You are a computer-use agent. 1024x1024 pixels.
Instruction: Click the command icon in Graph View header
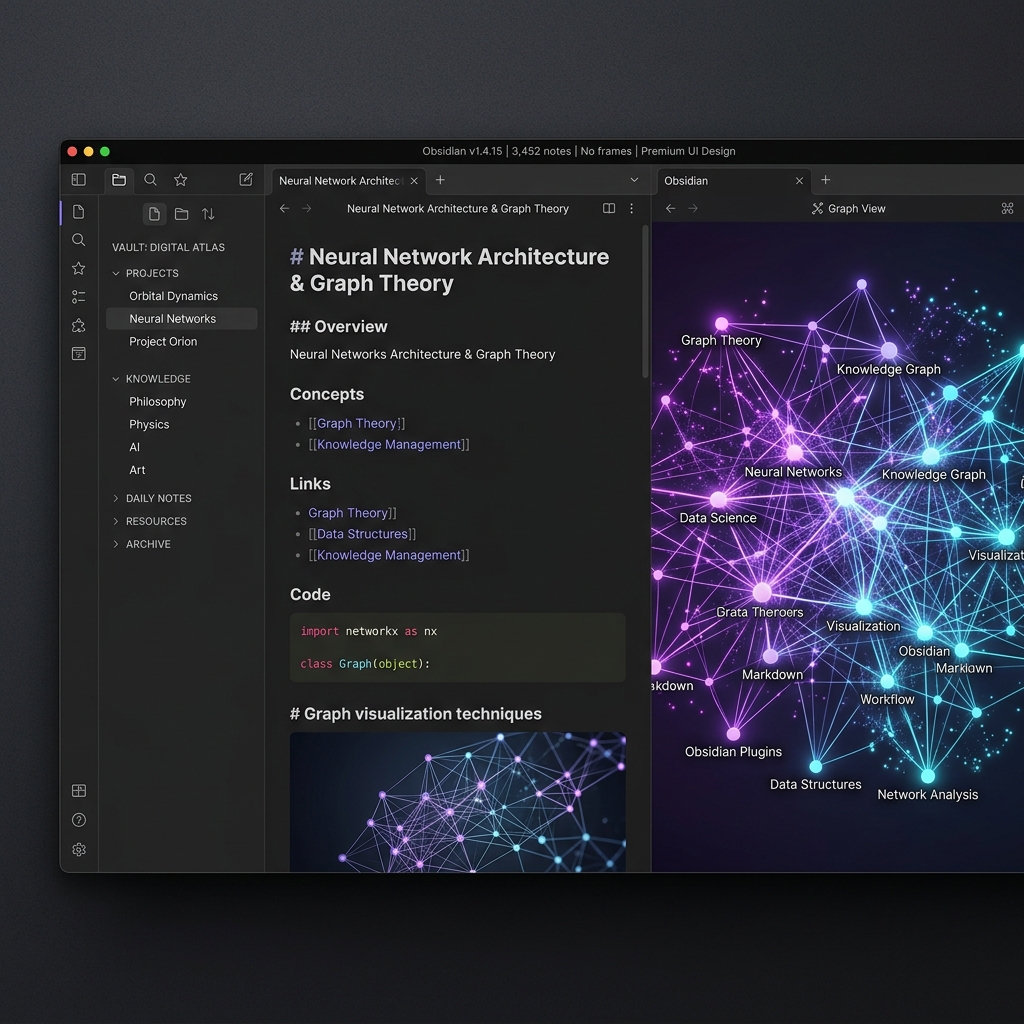(1007, 208)
